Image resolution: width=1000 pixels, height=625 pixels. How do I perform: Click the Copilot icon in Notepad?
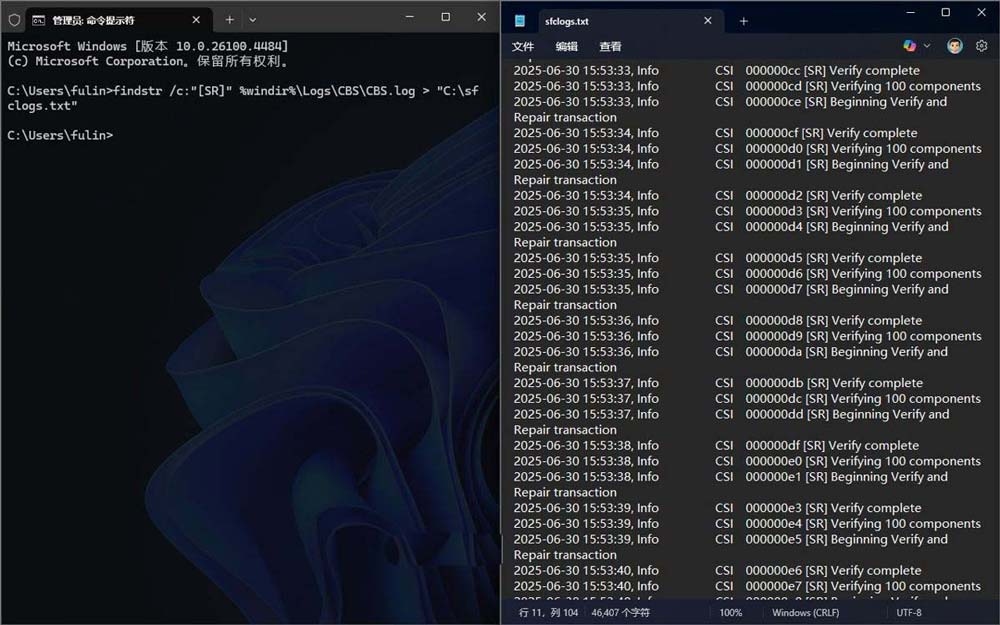tap(909, 45)
